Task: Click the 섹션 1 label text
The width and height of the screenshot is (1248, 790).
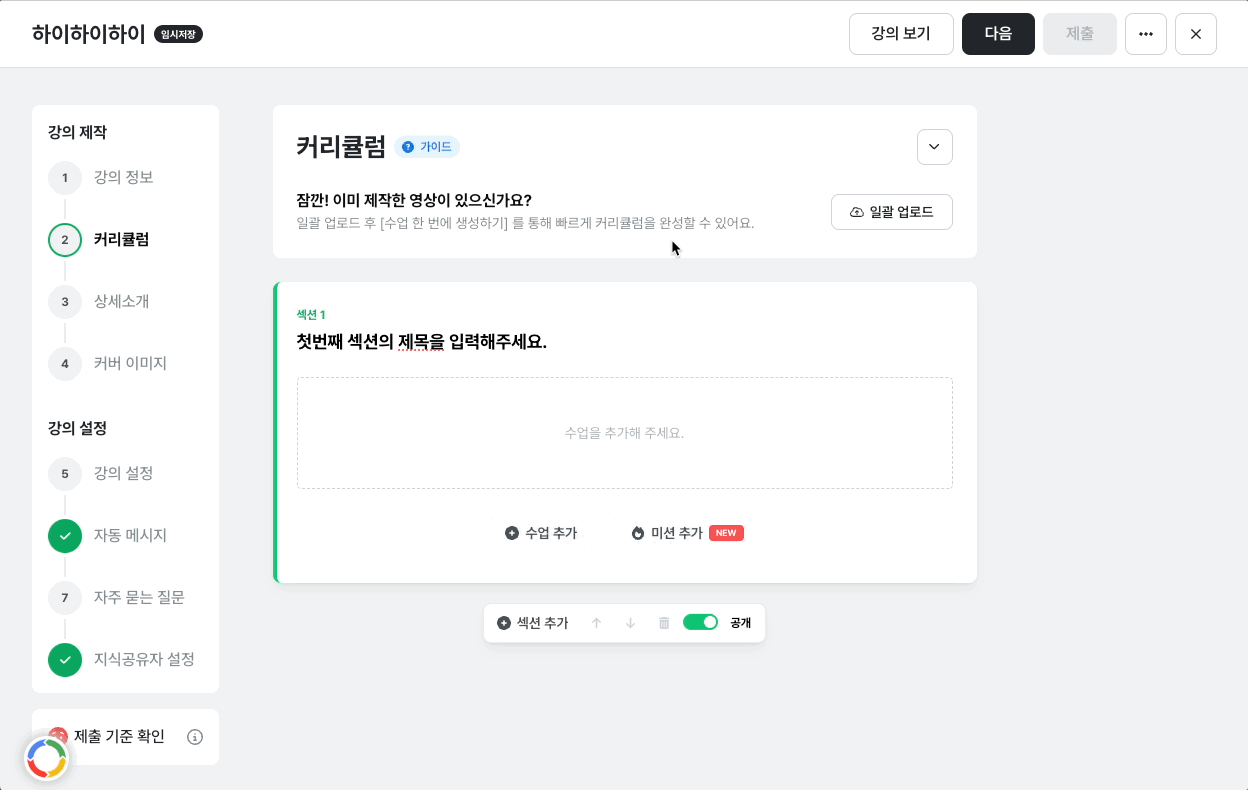Action: point(311,315)
